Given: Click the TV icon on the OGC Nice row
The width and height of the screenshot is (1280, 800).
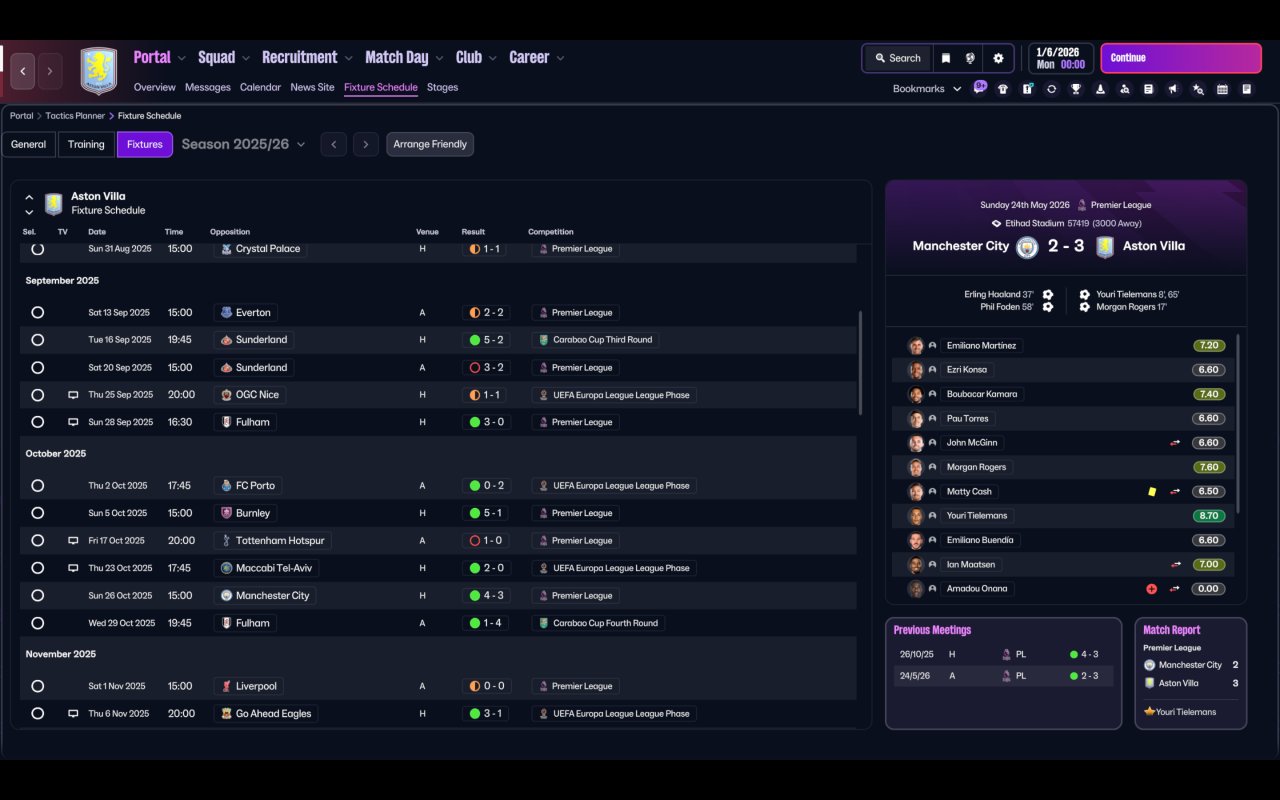Looking at the screenshot, I should (x=73, y=395).
